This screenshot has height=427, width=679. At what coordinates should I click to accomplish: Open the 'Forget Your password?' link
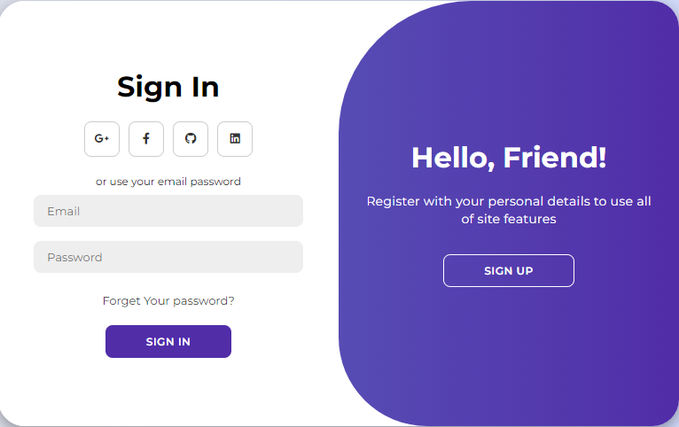pyautogui.click(x=168, y=300)
